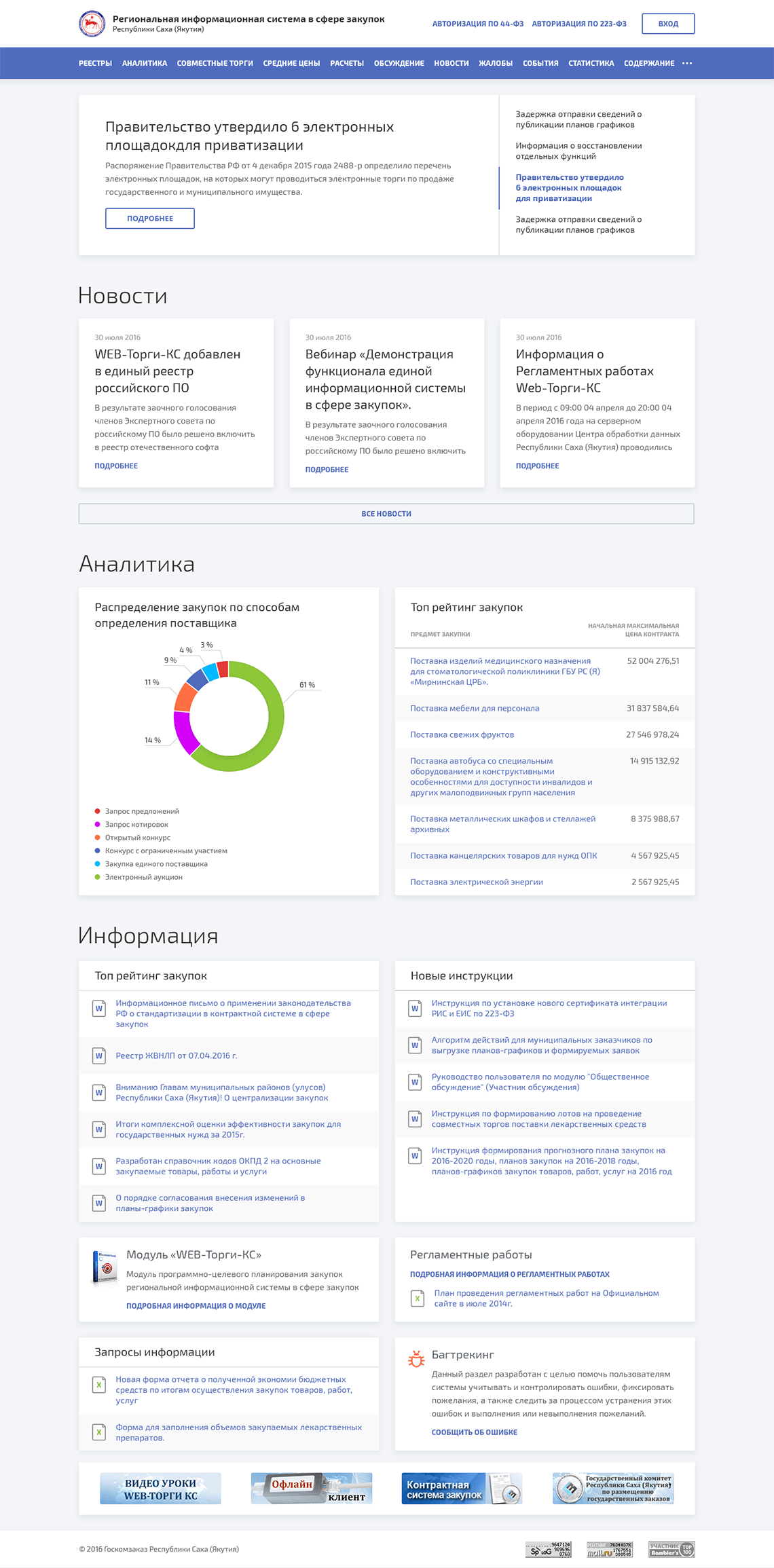Click Word icon beside Реестр ЖВНЛП document

coord(99,1056)
